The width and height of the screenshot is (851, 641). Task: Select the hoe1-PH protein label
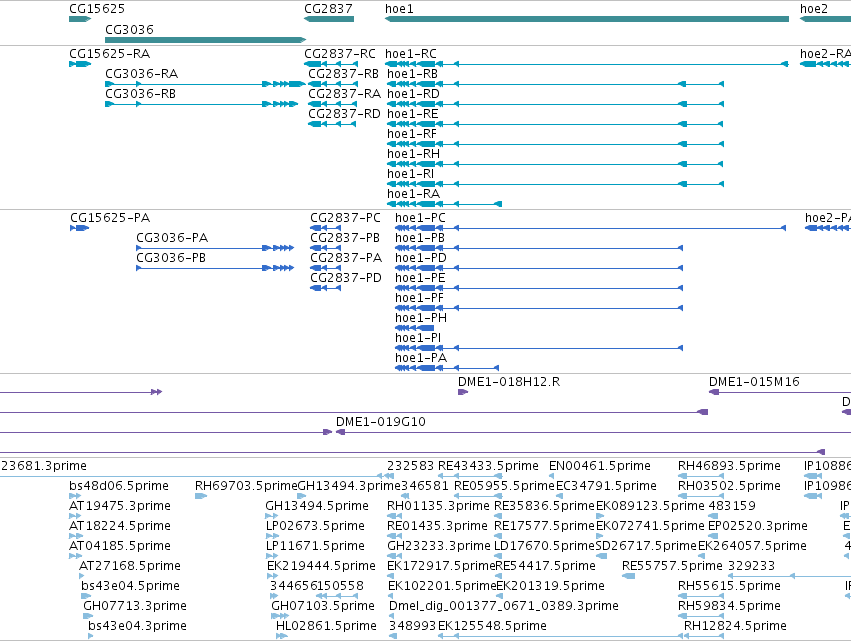(x=421, y=318)
